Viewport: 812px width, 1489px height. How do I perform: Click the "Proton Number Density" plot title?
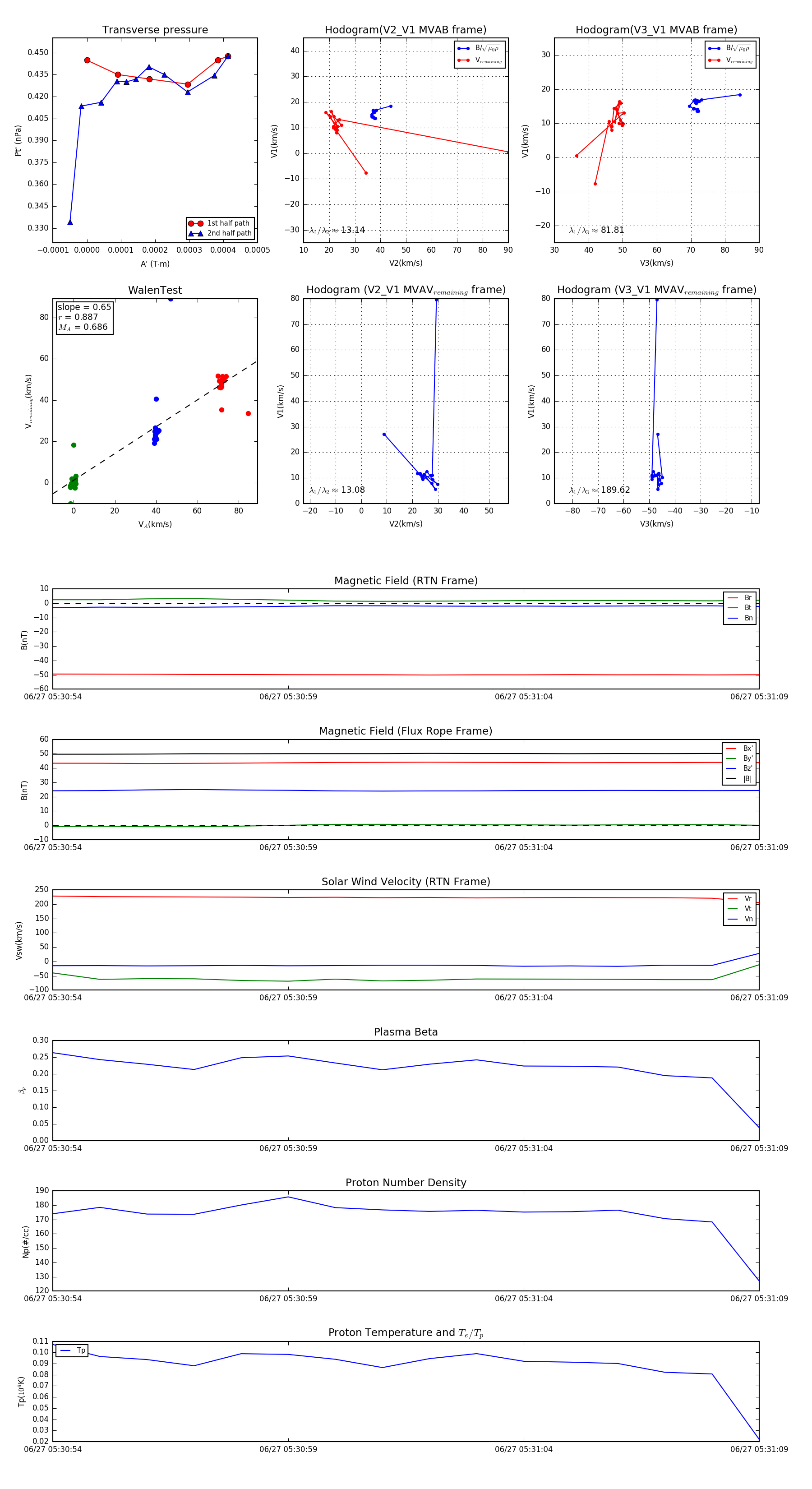coord(406,1183)
